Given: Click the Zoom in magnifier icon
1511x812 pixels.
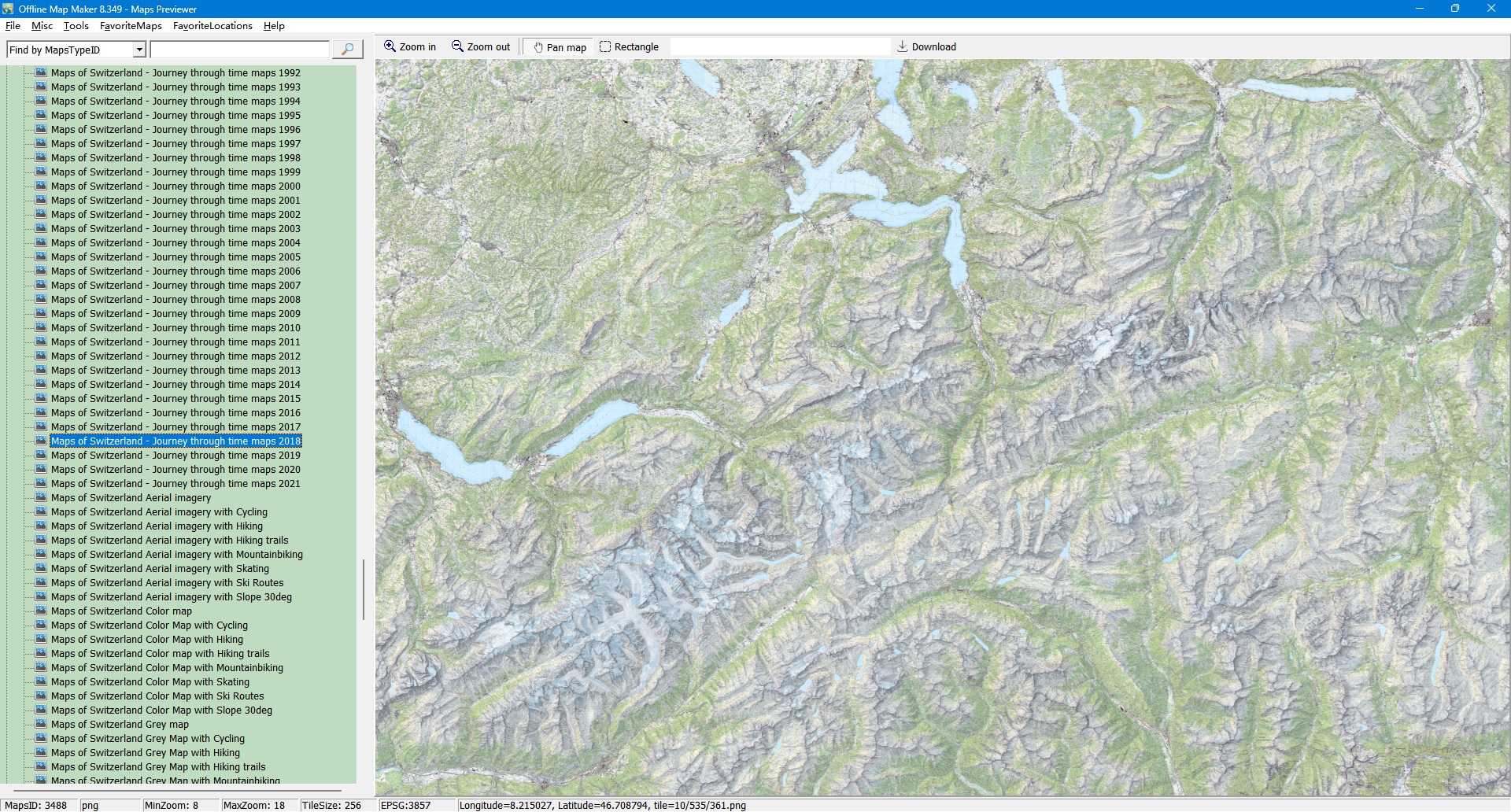Looking at the screenshot, I should (x=390, y=46).
